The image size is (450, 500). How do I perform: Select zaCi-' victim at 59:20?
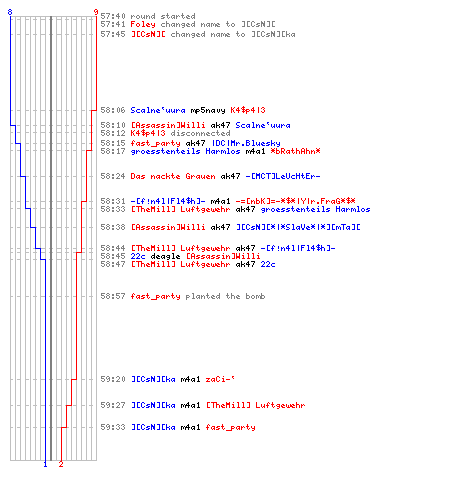tap(220, 379)
